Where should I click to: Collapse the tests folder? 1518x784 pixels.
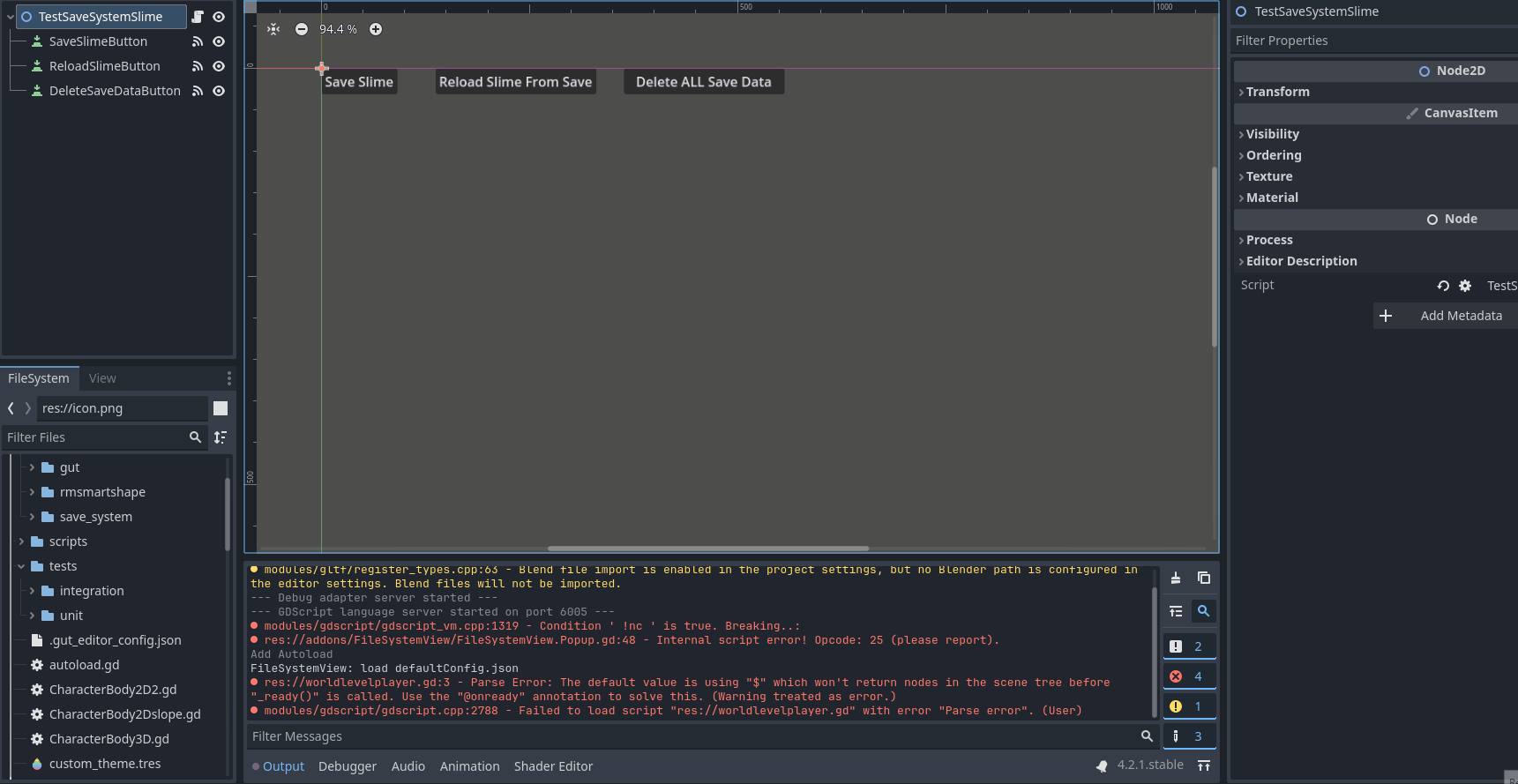point(21,566)
